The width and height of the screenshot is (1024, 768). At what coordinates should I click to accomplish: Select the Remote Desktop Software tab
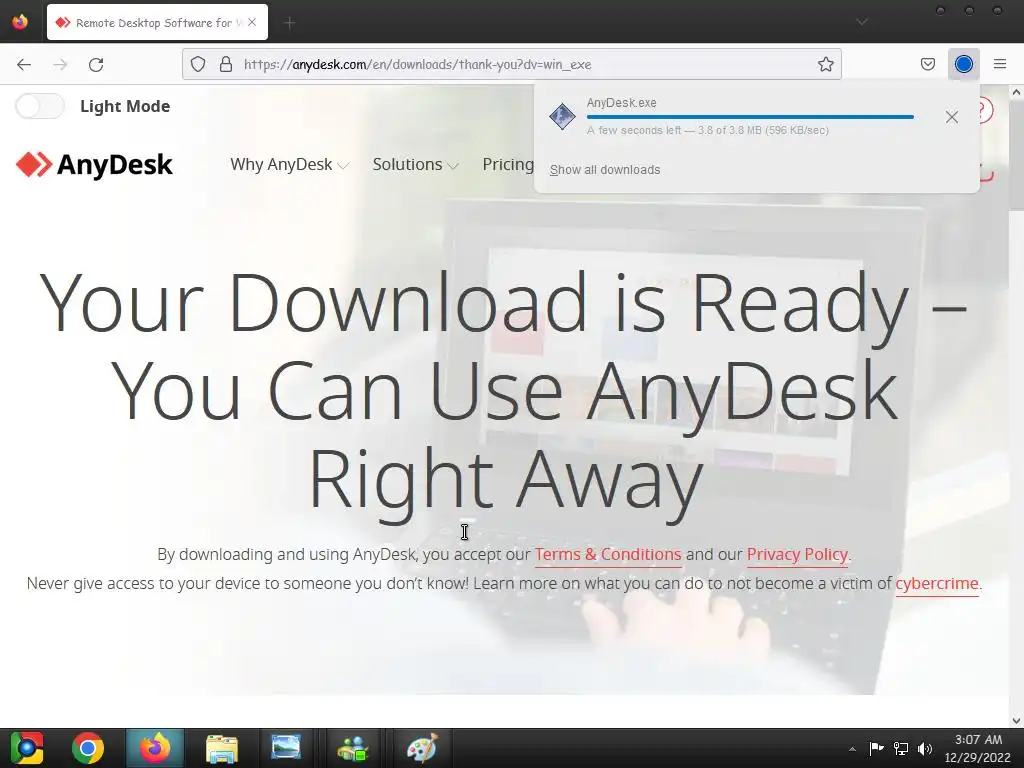click(157, 22)
